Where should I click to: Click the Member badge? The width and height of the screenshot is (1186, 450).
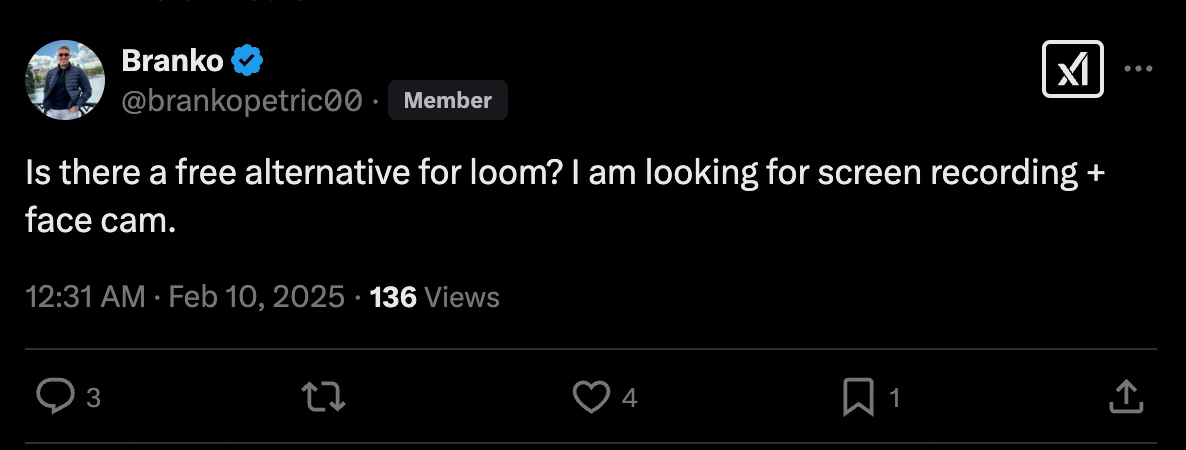click(447, 101)
